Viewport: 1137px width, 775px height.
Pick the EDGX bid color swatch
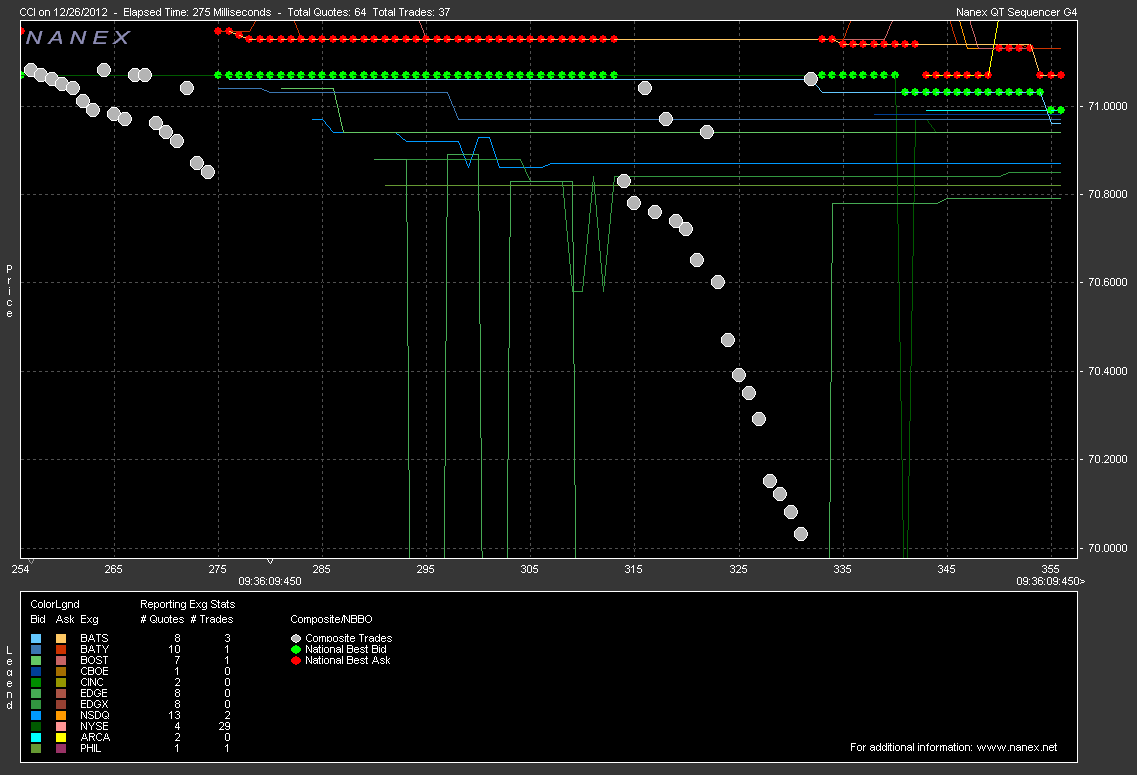pyautogui.click(x=36, y=705)
